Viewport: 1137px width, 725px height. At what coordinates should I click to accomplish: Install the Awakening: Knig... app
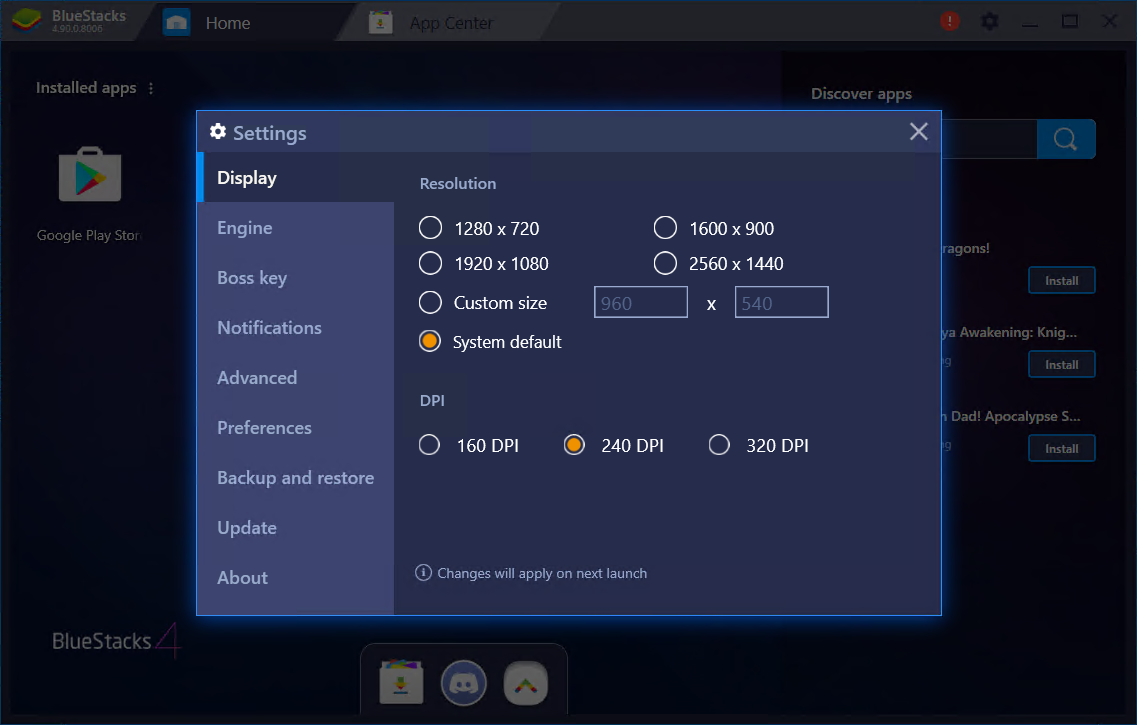click(1062, 365)
